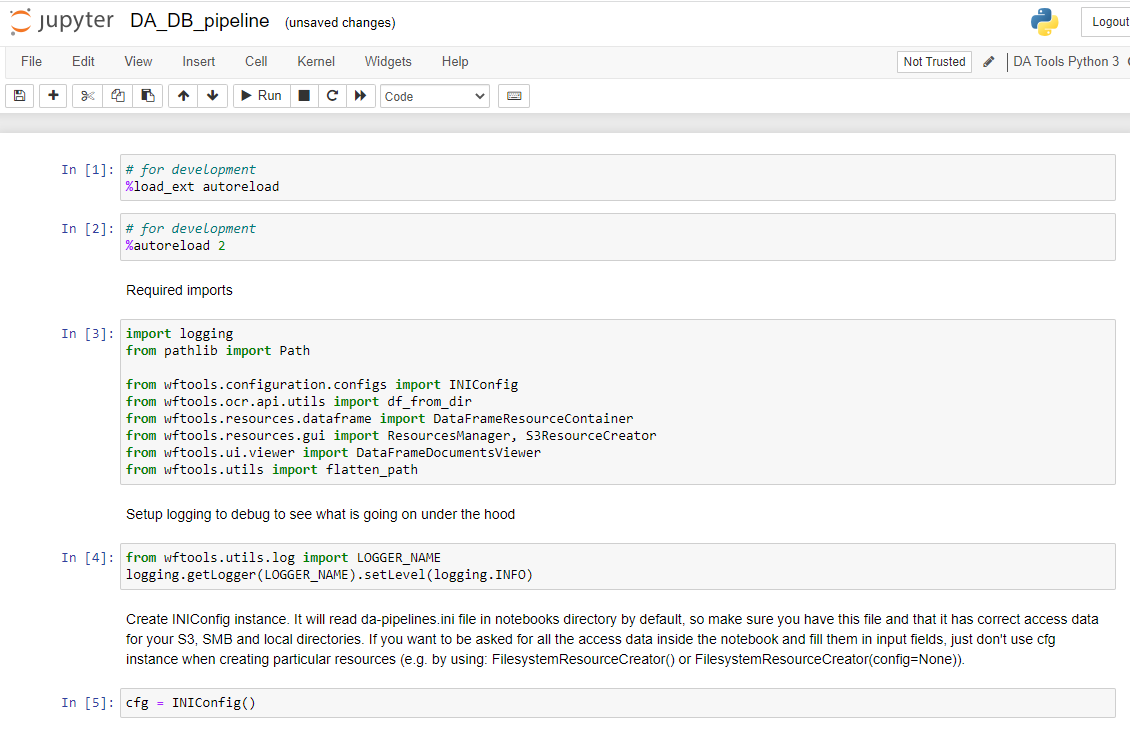
Task: Click the In [1]: prompt
Action: [87, 170]
